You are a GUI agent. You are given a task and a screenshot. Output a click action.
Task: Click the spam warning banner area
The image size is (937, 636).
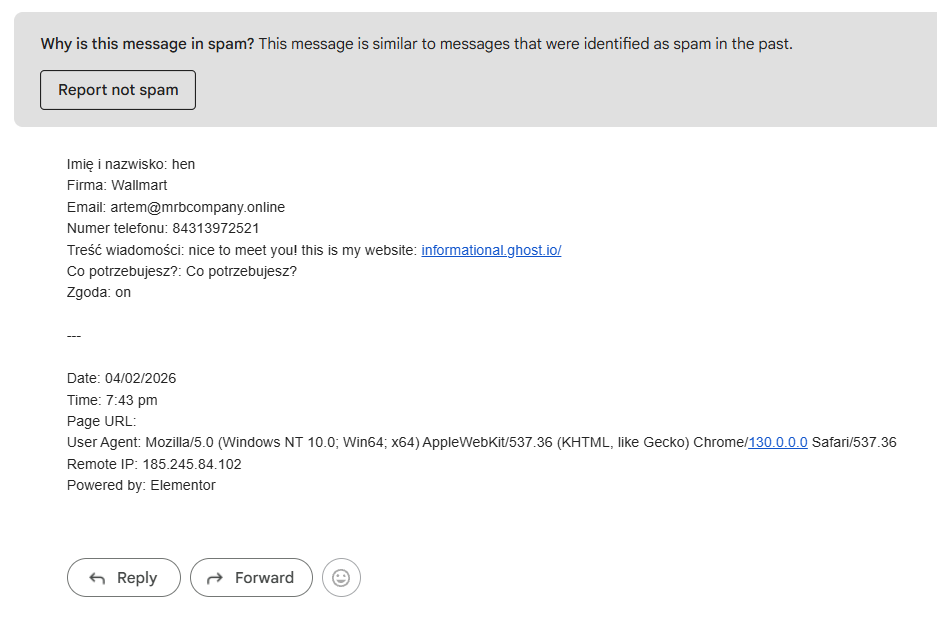[x=470, y=65]
